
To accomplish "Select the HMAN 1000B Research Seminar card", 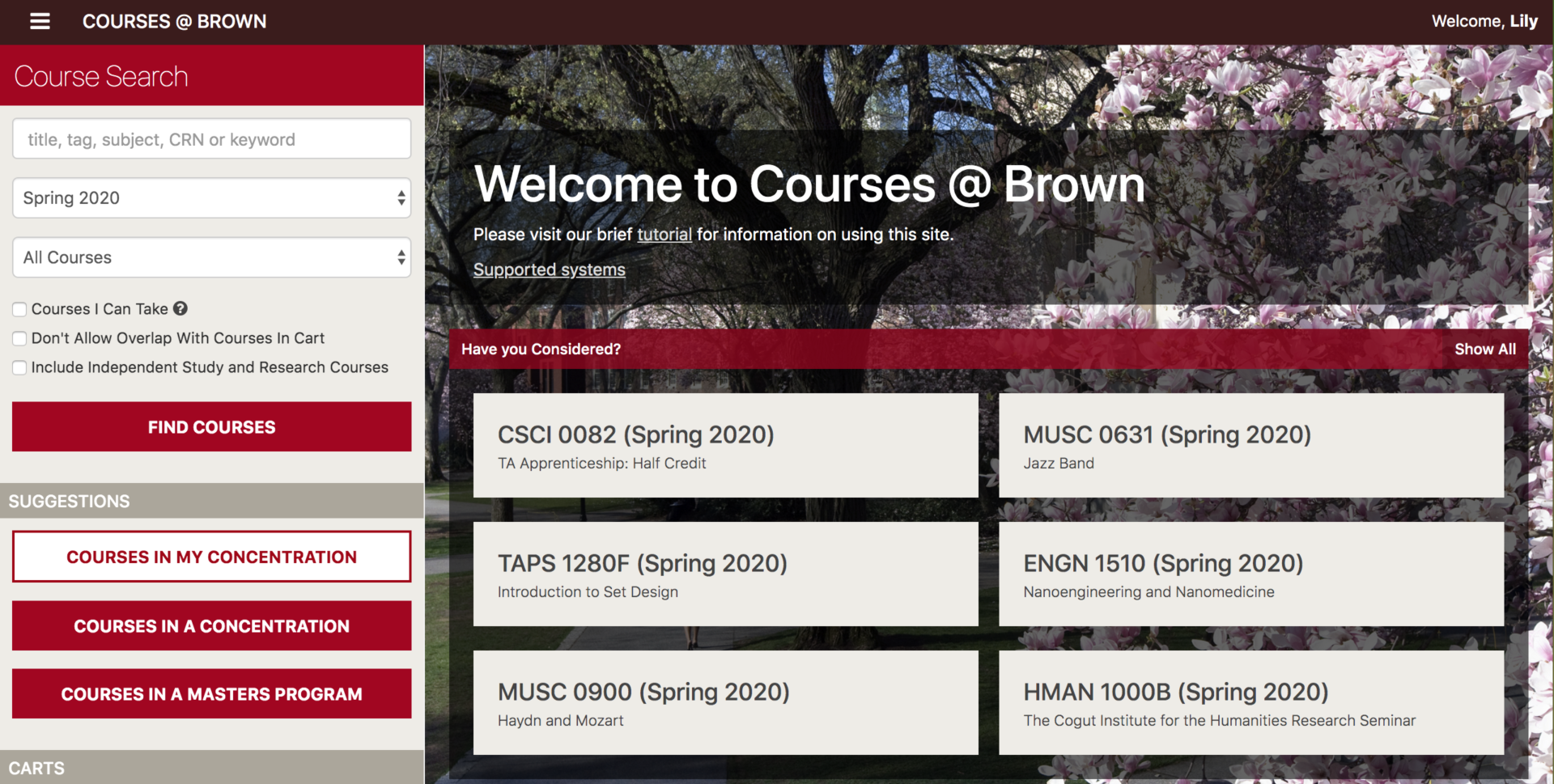I will [x=1251, y=702].
